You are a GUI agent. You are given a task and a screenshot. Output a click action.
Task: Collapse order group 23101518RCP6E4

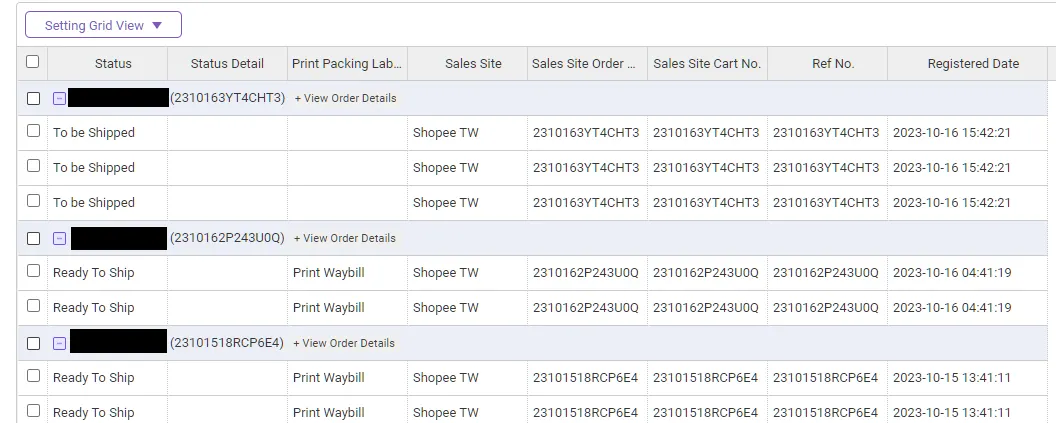click(59, 343)
